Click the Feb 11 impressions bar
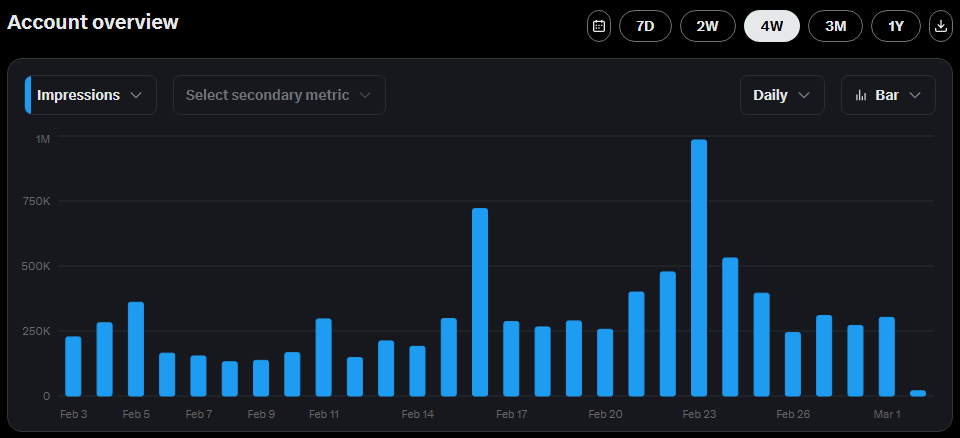This screenshot has width=960, height=438. point(323,357)
